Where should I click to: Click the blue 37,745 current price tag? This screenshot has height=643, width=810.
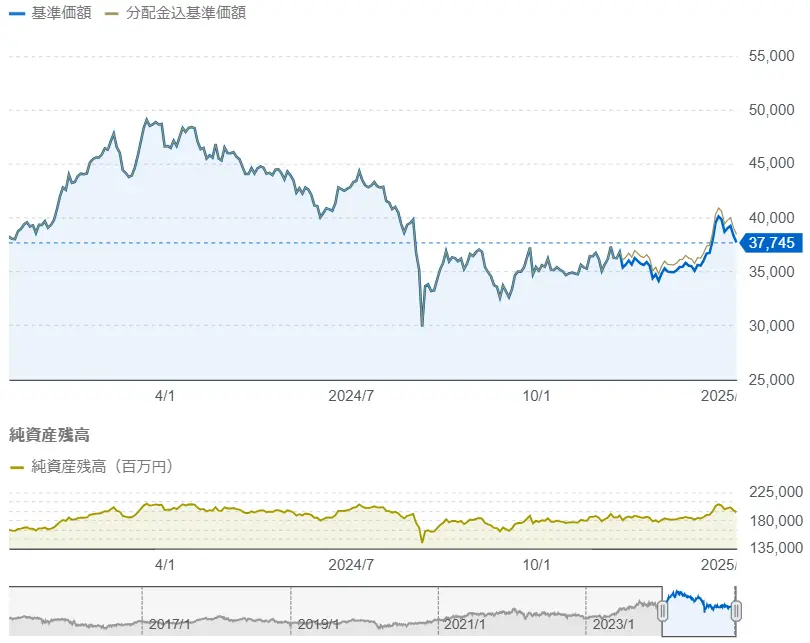[769, 243]
